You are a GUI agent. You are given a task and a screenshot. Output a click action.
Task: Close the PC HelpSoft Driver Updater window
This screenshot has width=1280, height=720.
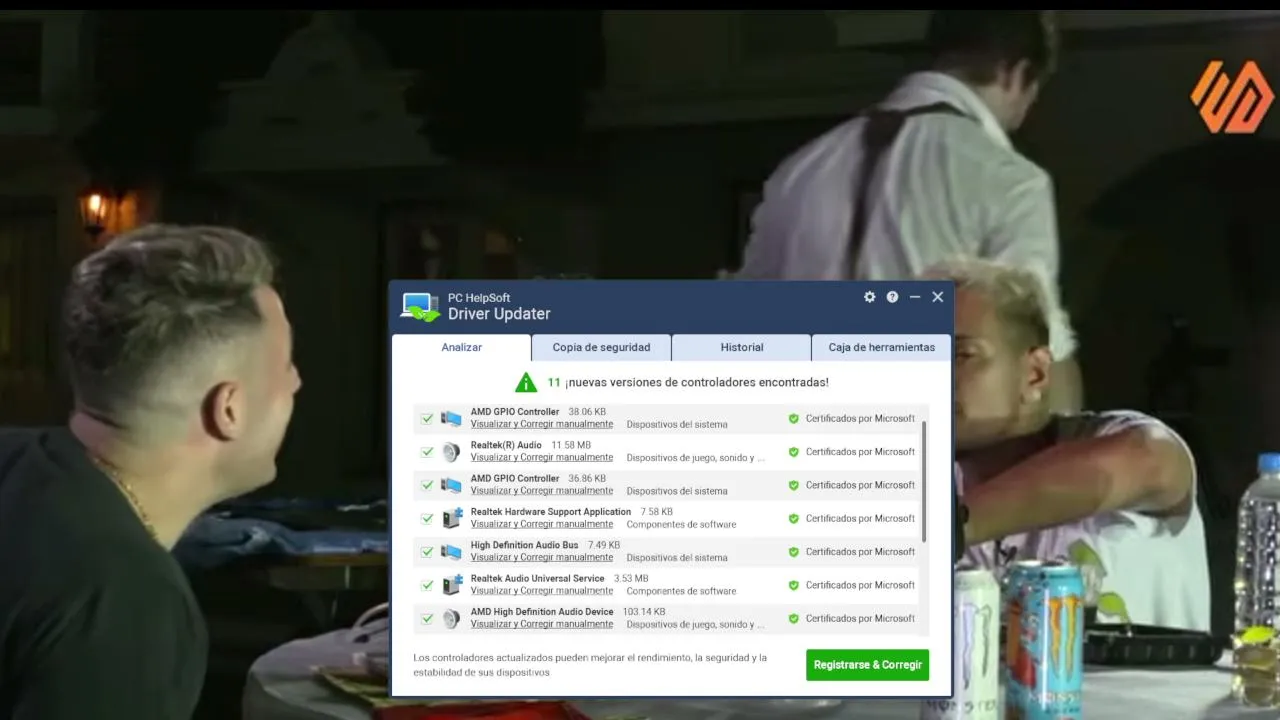coord(937,297)
